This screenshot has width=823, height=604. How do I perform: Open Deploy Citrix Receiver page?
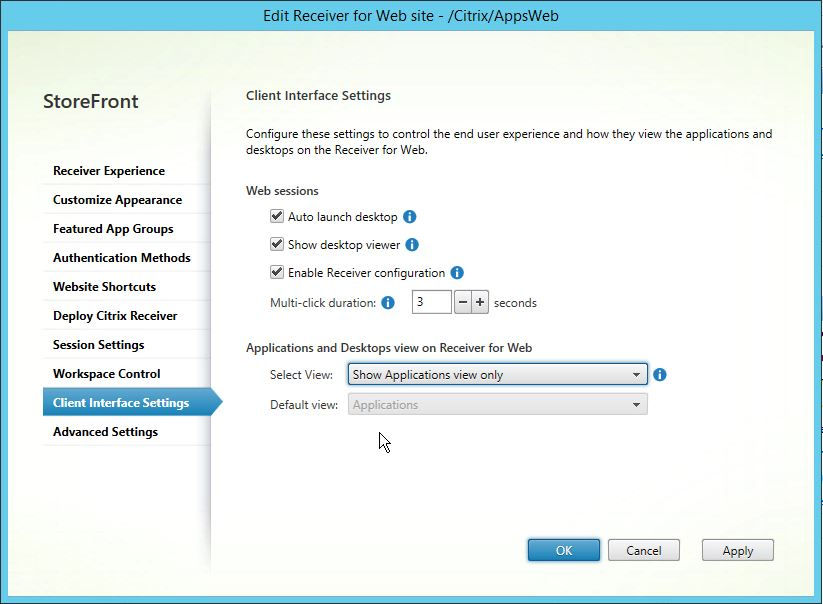(x=126, y=315)
